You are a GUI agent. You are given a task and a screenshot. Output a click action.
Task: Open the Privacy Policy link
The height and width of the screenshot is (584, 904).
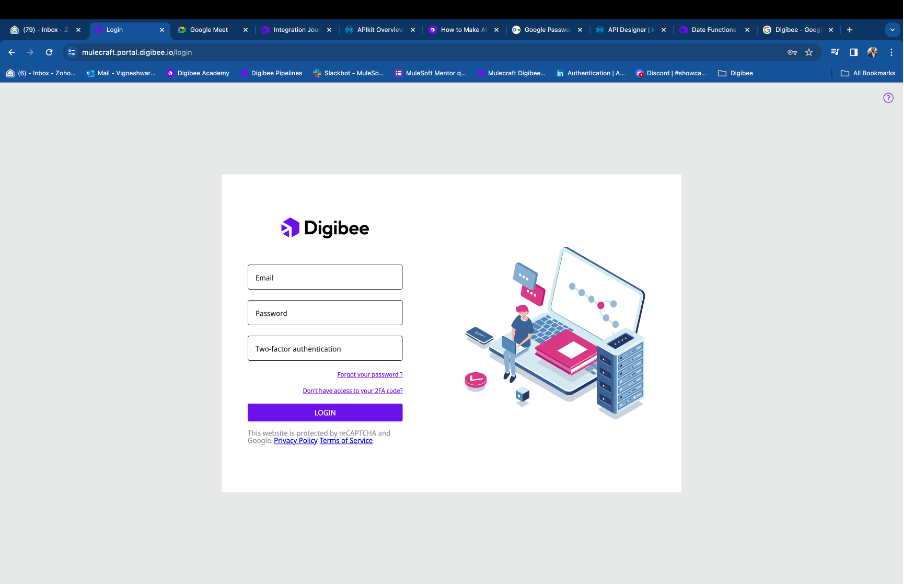(x=295, y=441)
